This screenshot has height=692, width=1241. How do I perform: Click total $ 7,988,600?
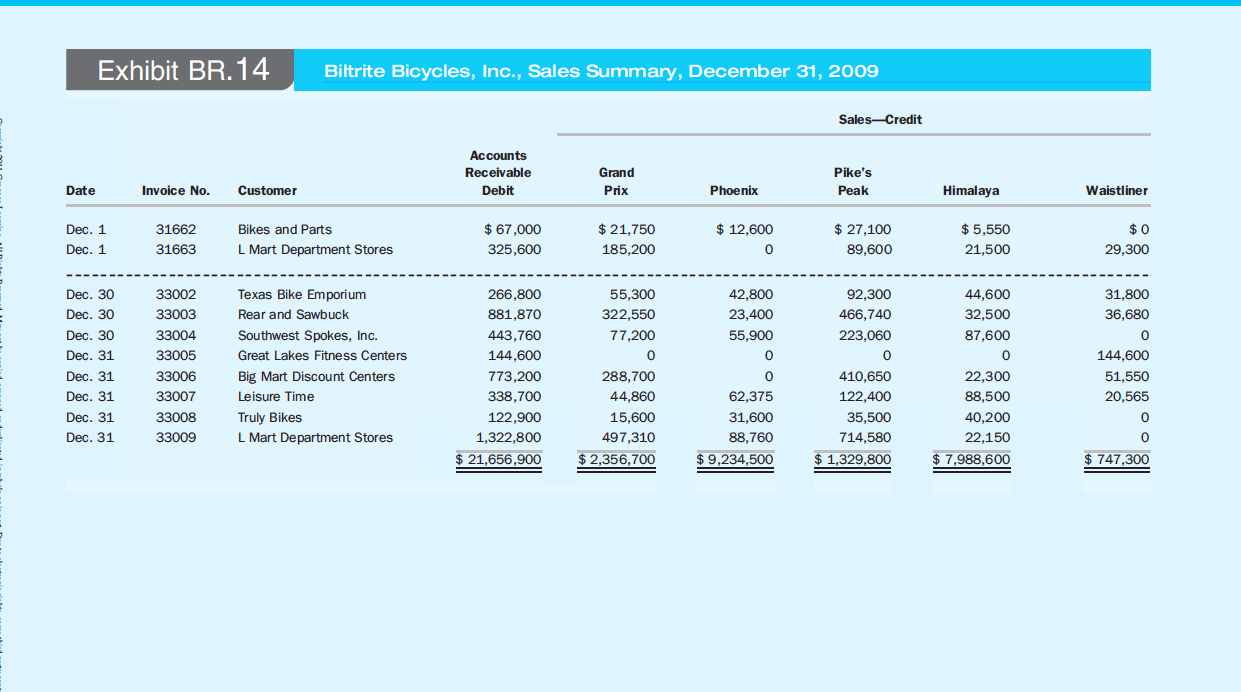click(972, 459)
